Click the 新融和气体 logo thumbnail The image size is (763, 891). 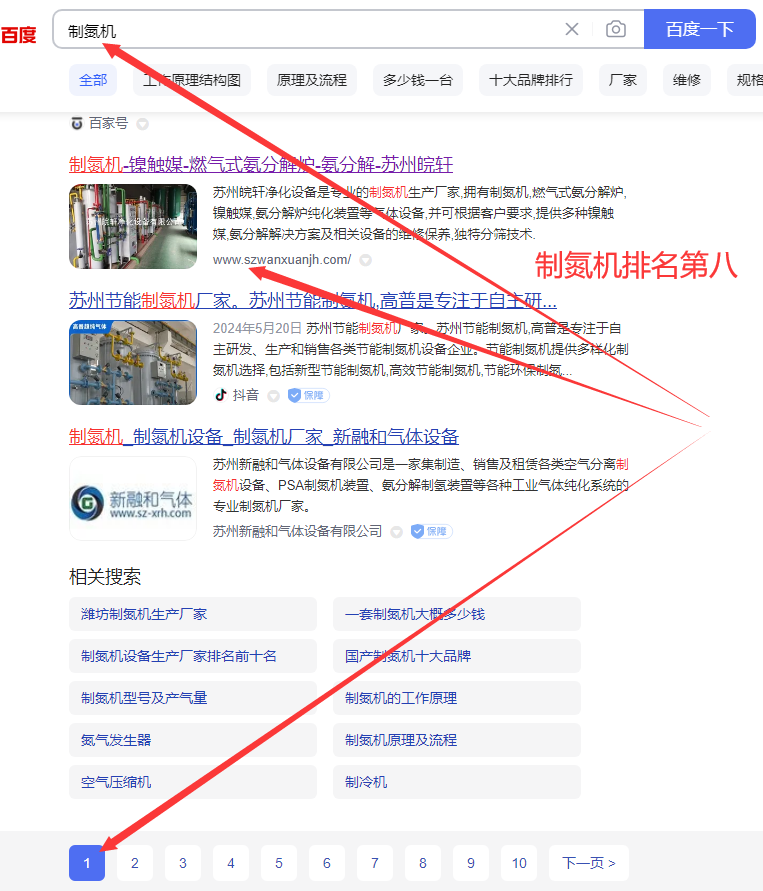[x=133, y=499]
